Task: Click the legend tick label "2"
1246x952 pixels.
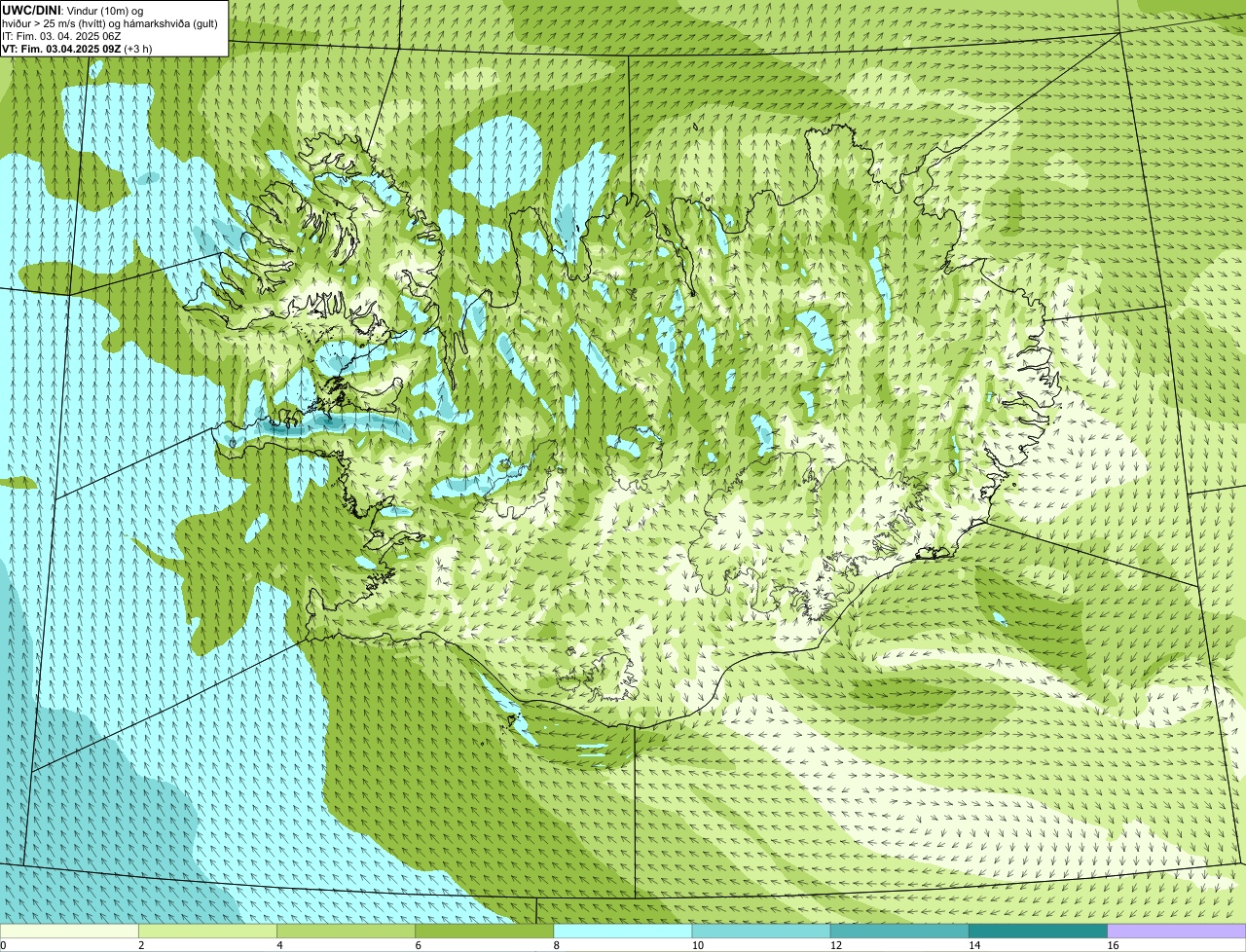Action: point(142,945)
